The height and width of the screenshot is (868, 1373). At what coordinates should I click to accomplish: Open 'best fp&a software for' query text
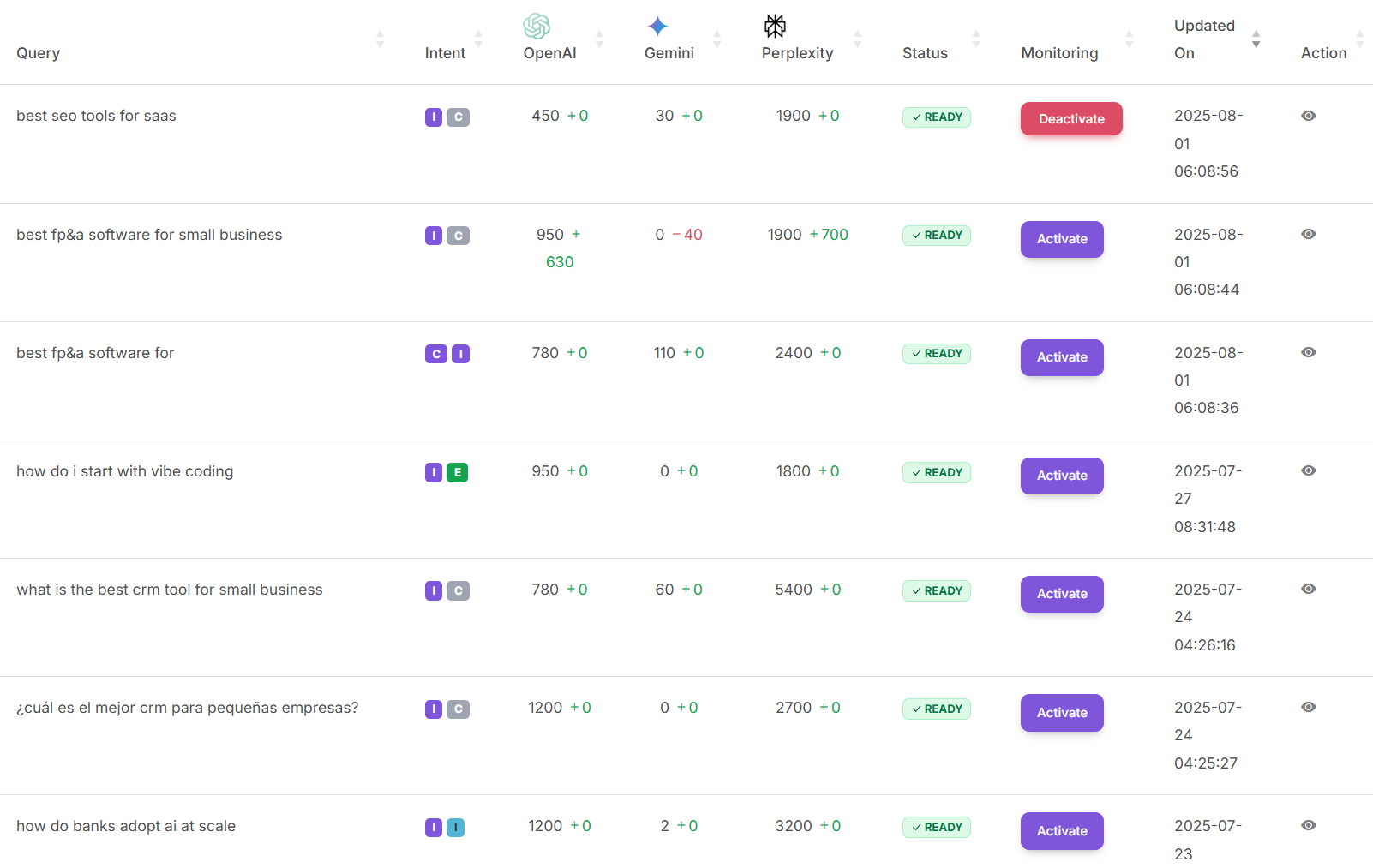[x=95, y=353]
